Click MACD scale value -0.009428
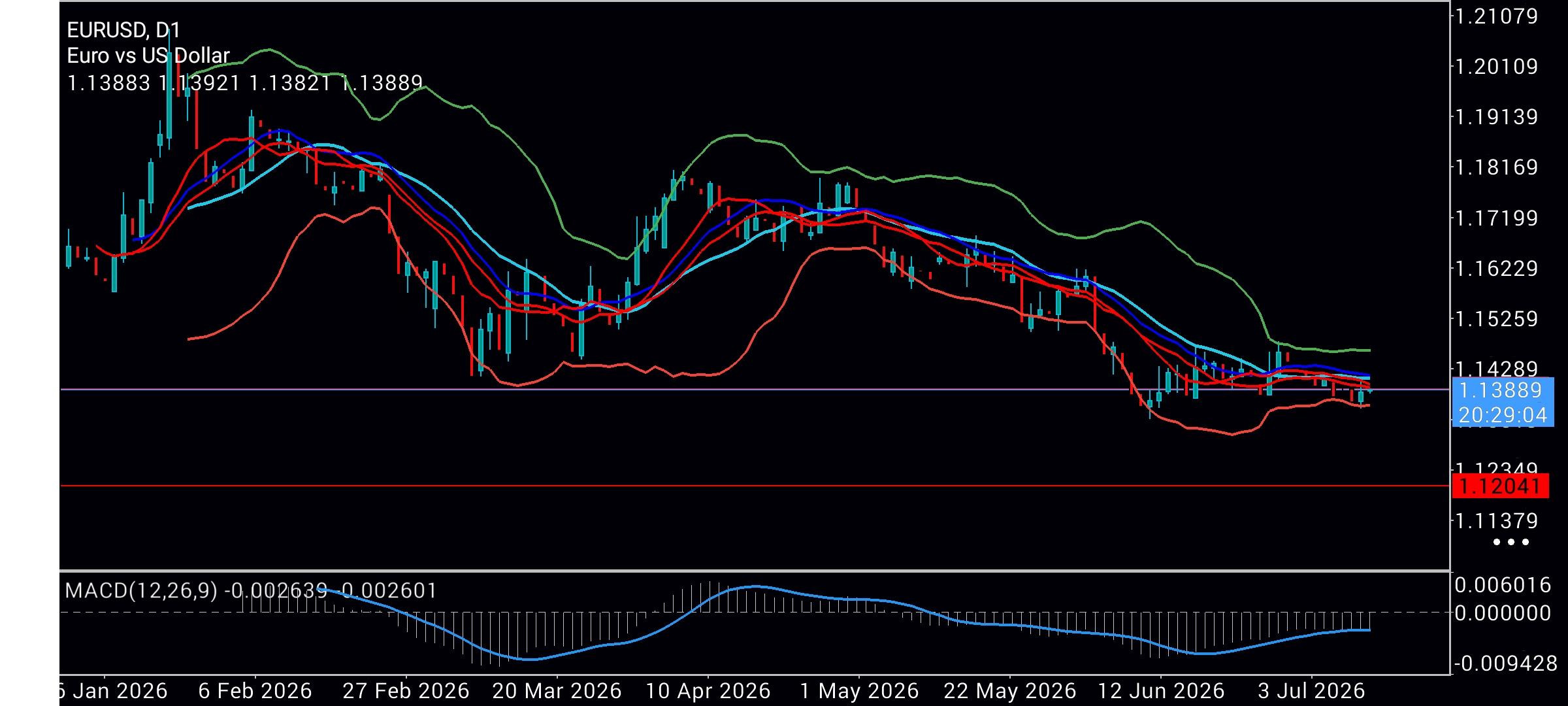Screen dimensions: 1568x706 click(x=1505, y=664)
